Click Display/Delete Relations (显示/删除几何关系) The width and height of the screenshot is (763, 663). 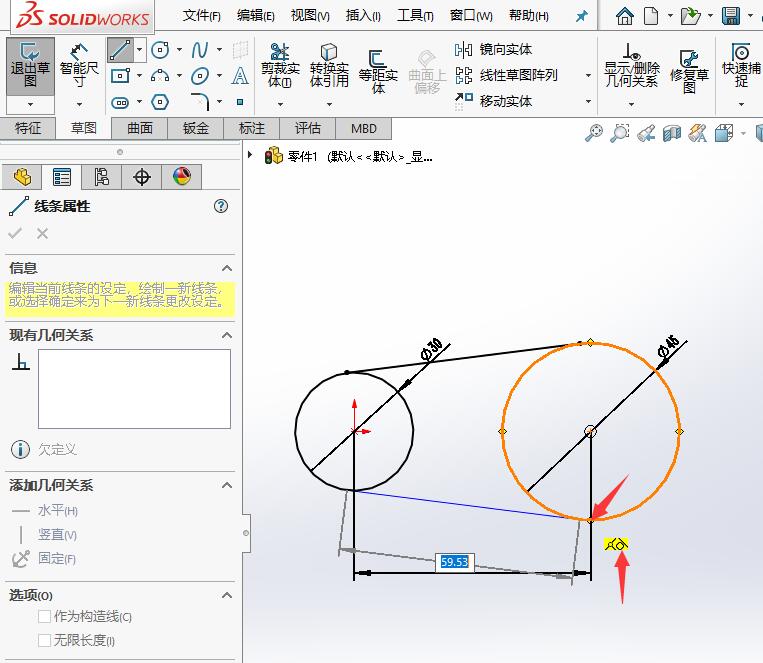point(632,66)
